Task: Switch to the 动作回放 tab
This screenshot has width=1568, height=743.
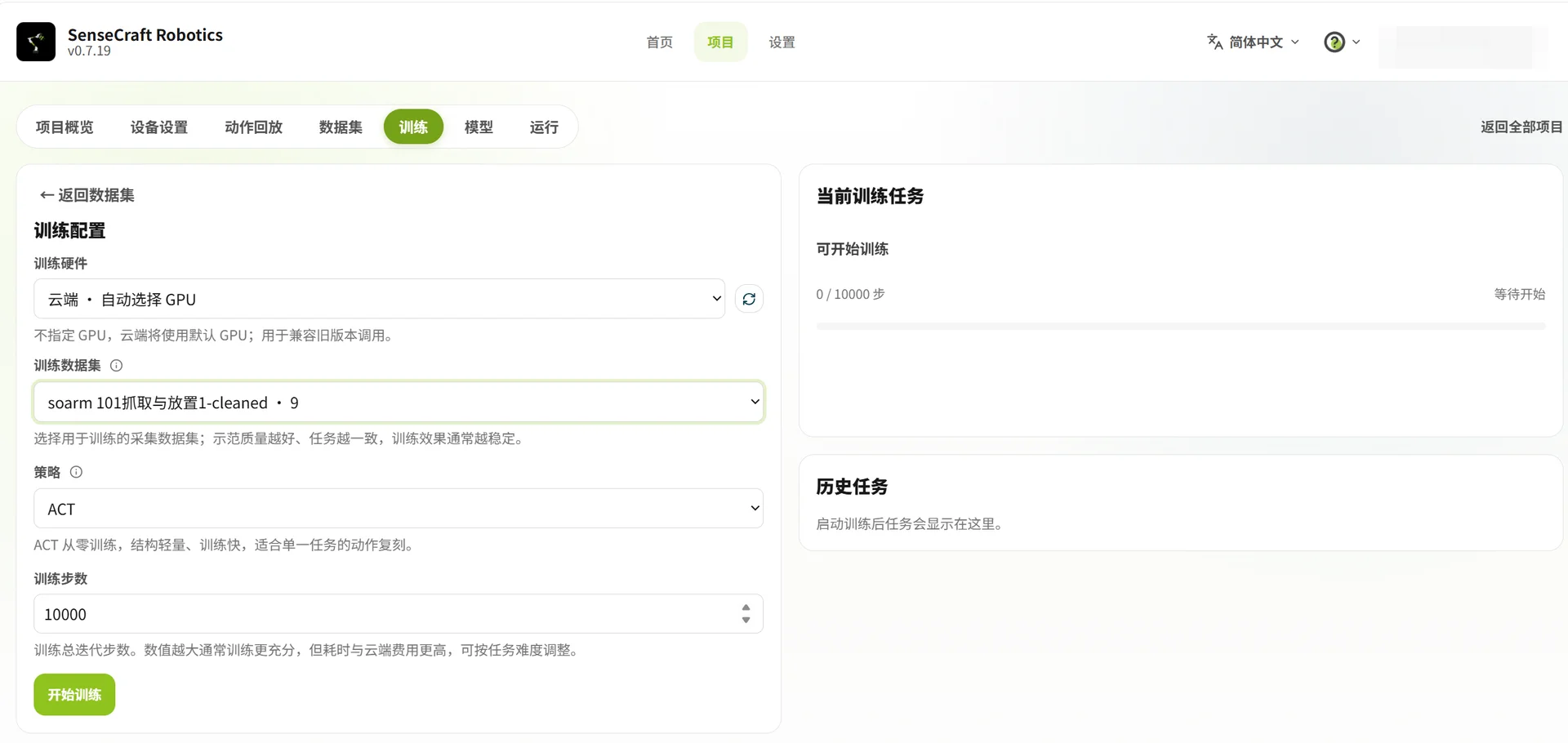Action: pyautogui.click(x=253, y=127)
